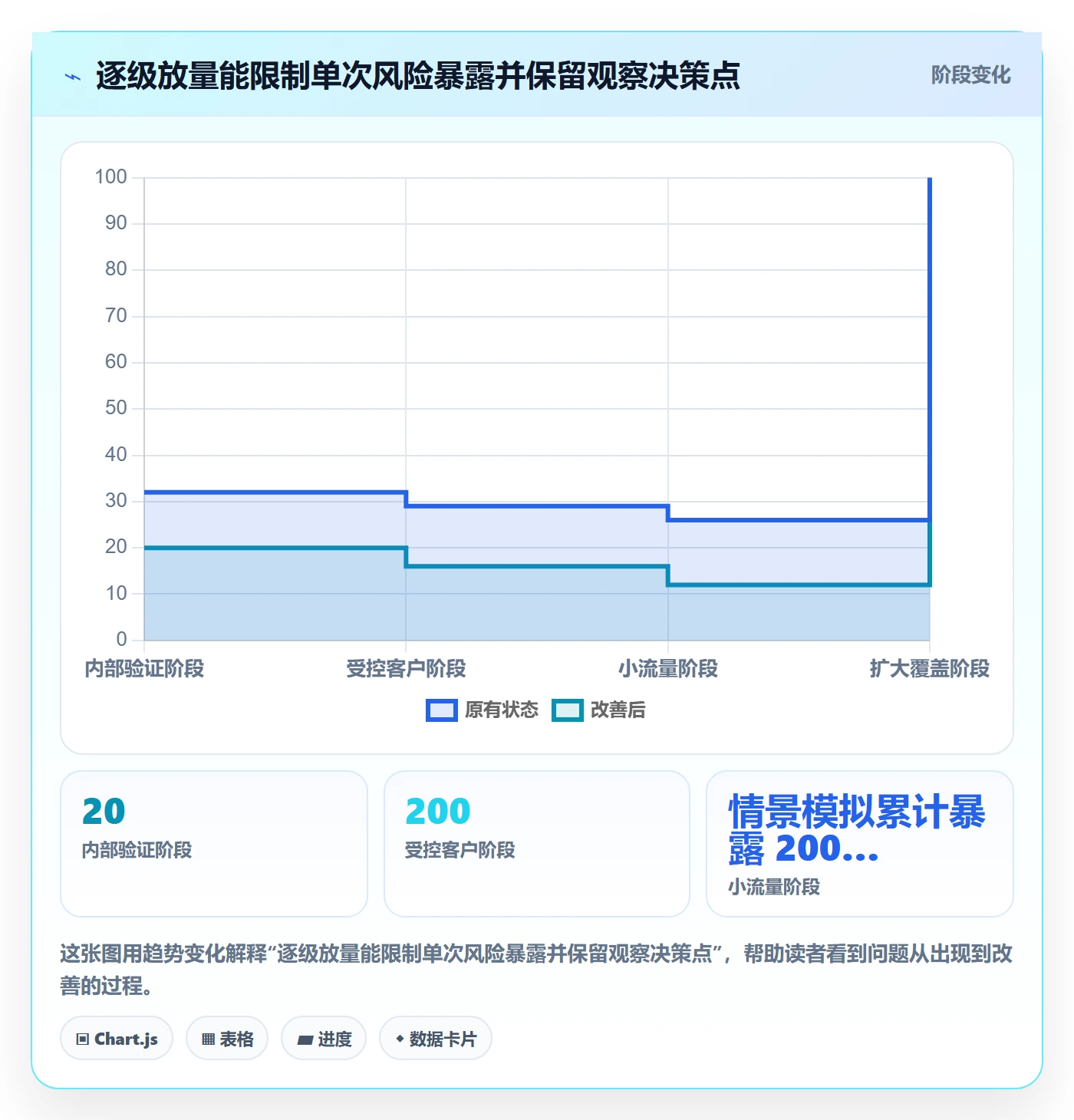Click the description paragraph starting 这张图用趋势变化
This screenshot has width=1074, height=1120.
click(x=536, y=970)
